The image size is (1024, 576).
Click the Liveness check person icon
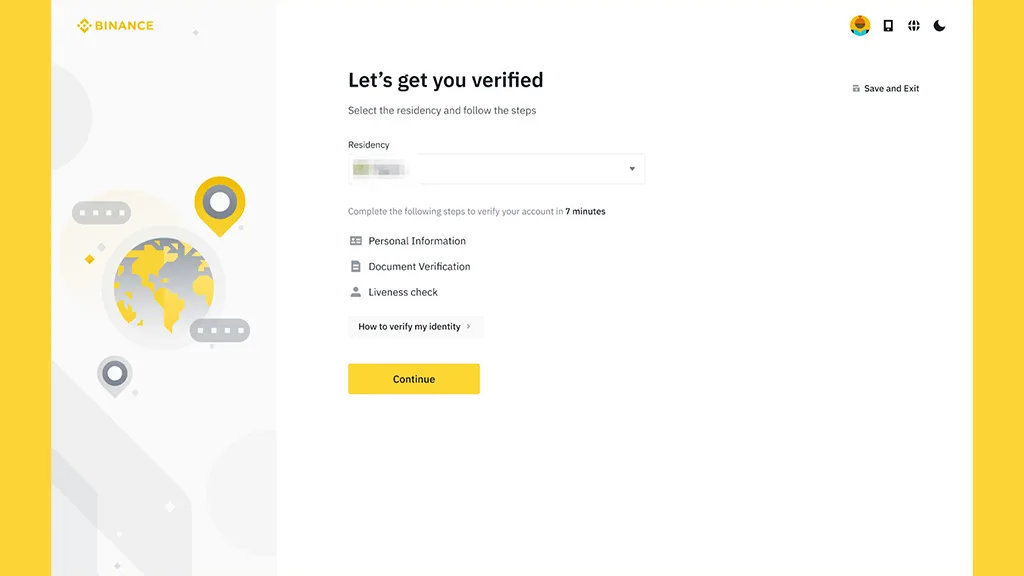pyautogui.click(x=355, y=292)
